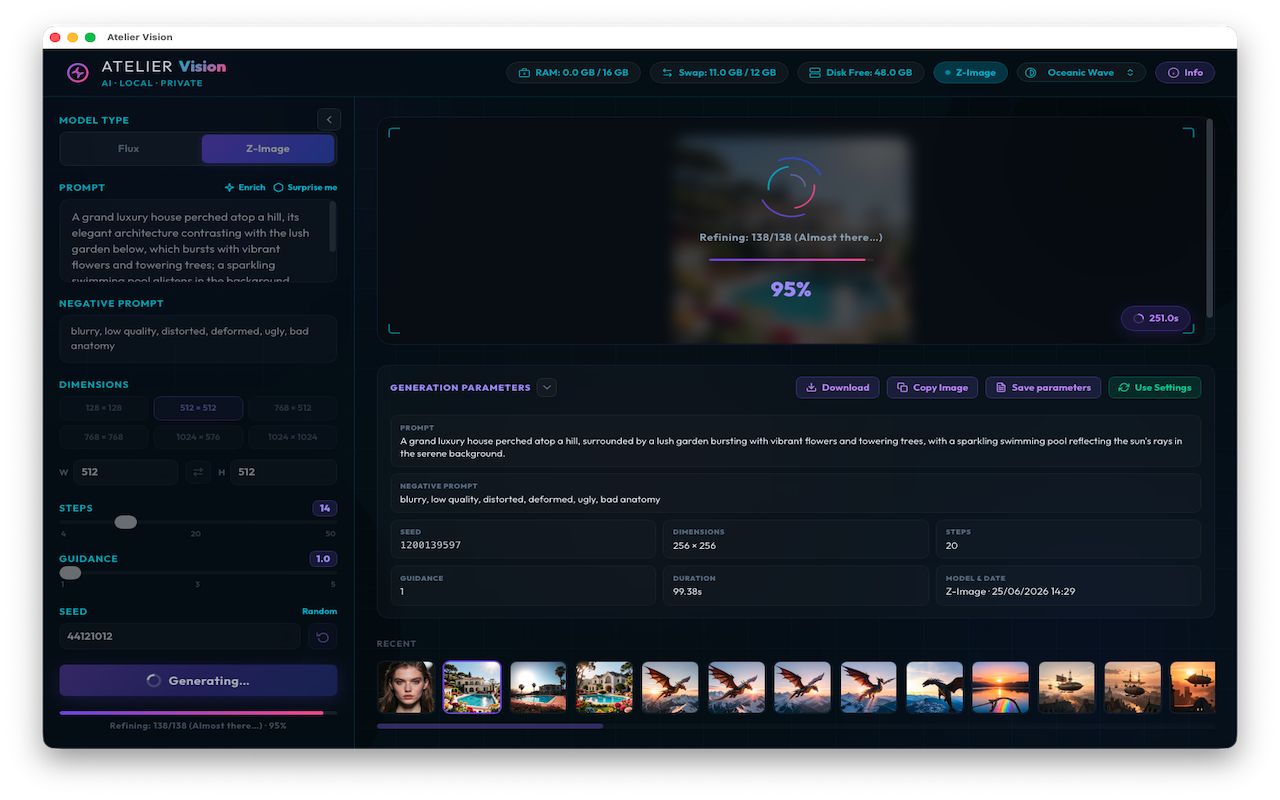Swap width and height values
The image size is (1280, 800).
click(198, 472)
